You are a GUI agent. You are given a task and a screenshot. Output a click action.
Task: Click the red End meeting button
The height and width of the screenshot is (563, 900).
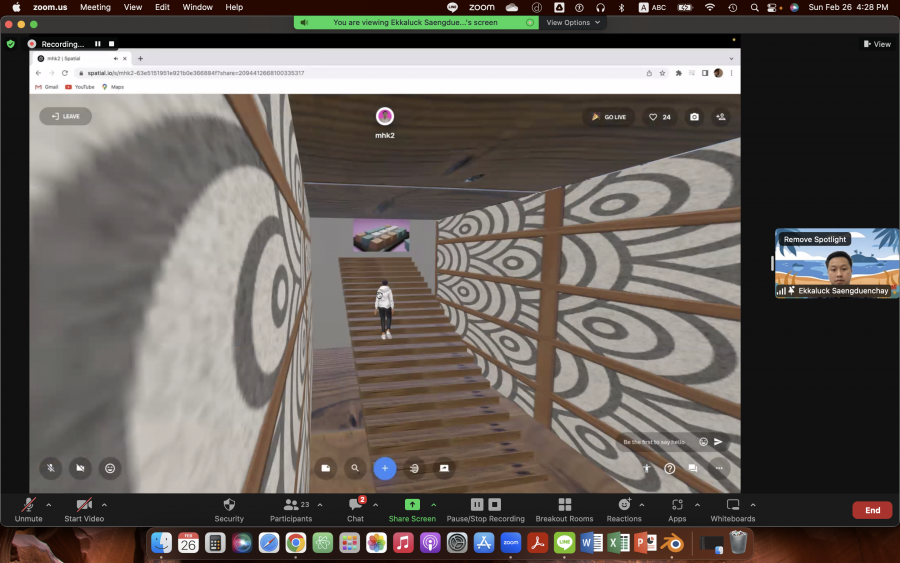tap(872, 510)
